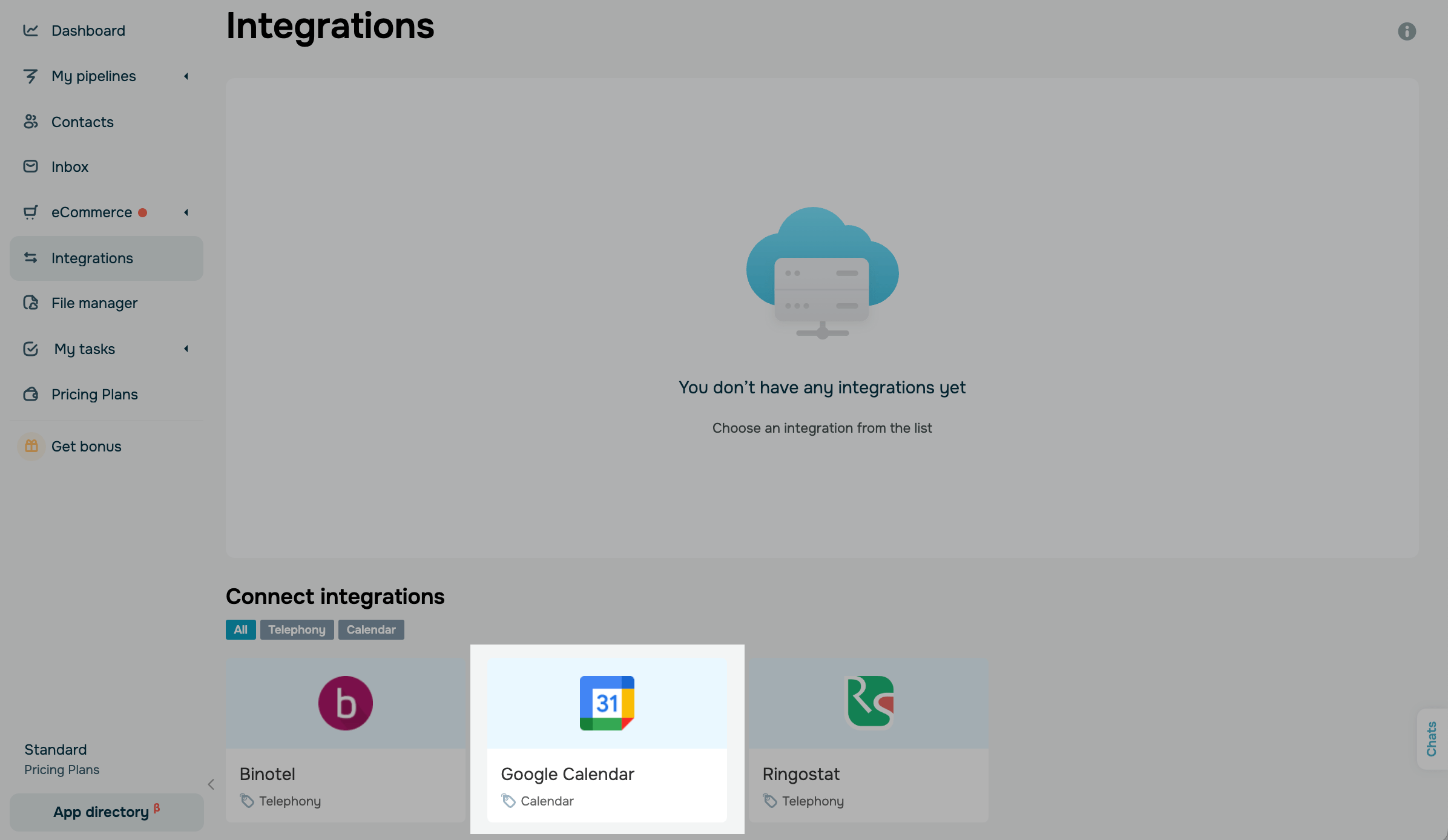Click the Dashboard chart icon

point(30,30)
